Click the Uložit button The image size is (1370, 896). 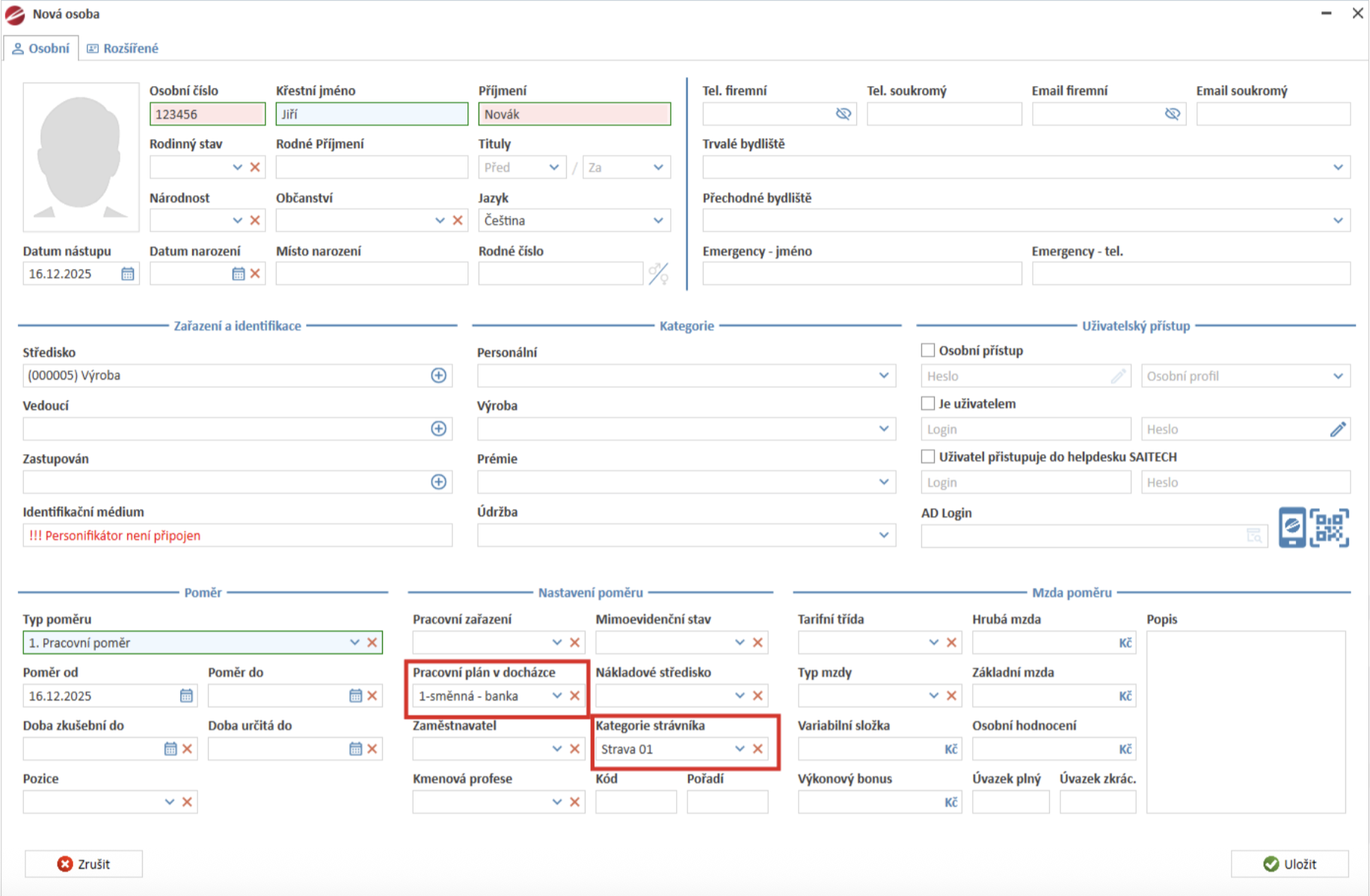point(1290,864)
